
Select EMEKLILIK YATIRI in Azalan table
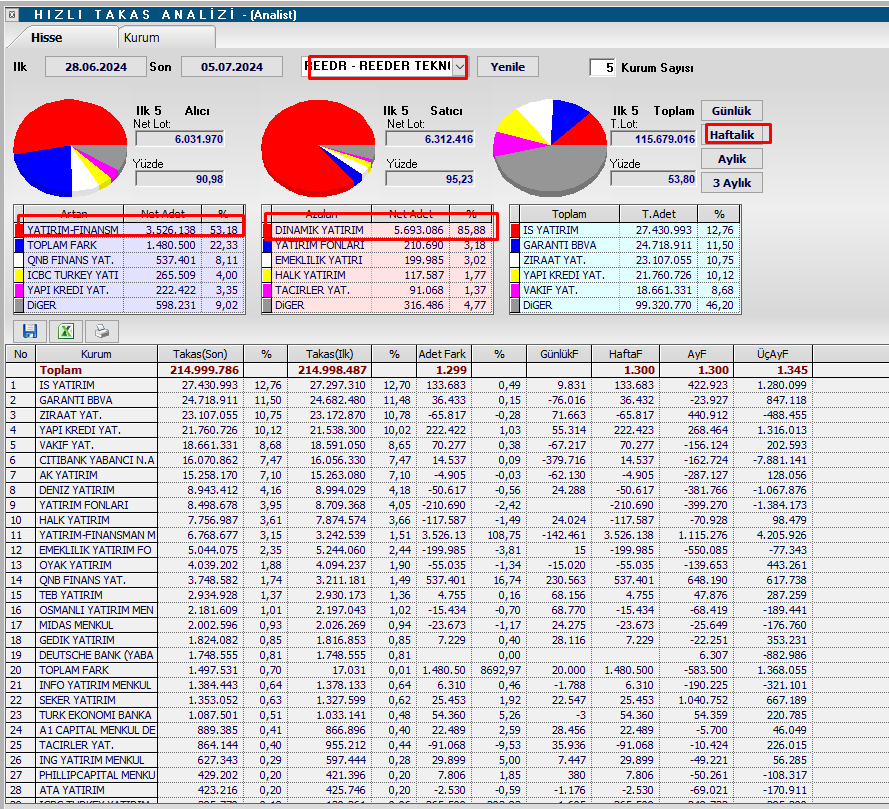378,260
